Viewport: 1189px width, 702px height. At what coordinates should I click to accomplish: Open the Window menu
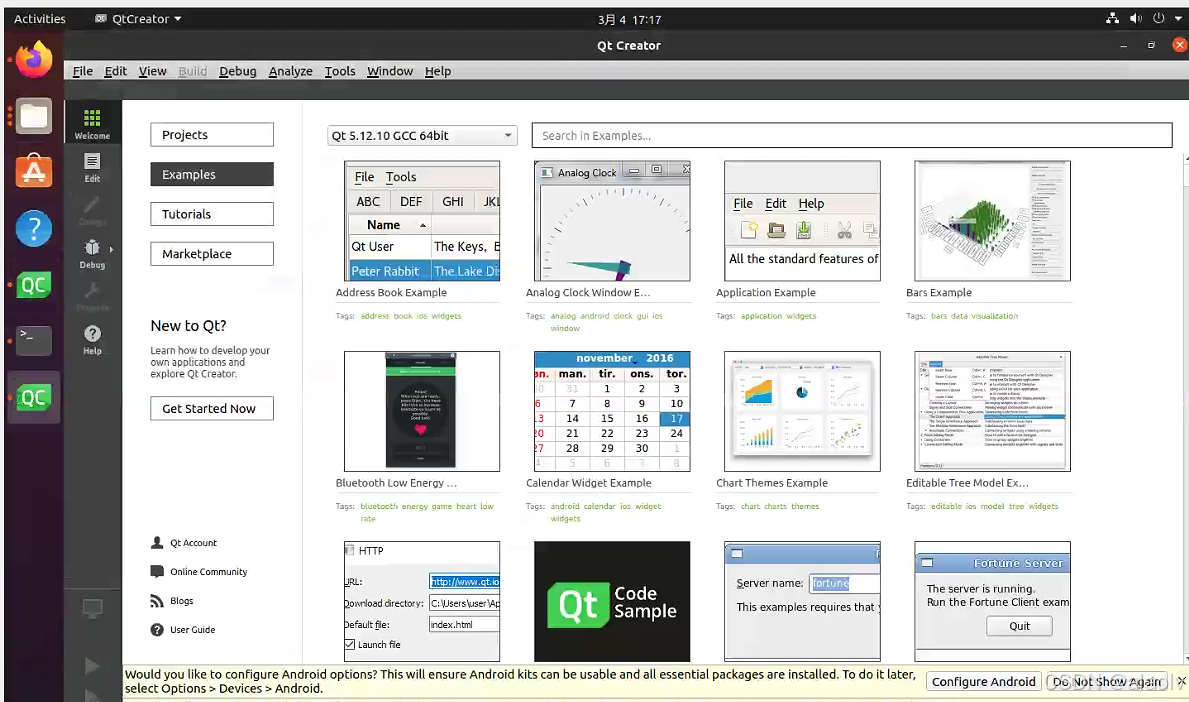(390, 71)
